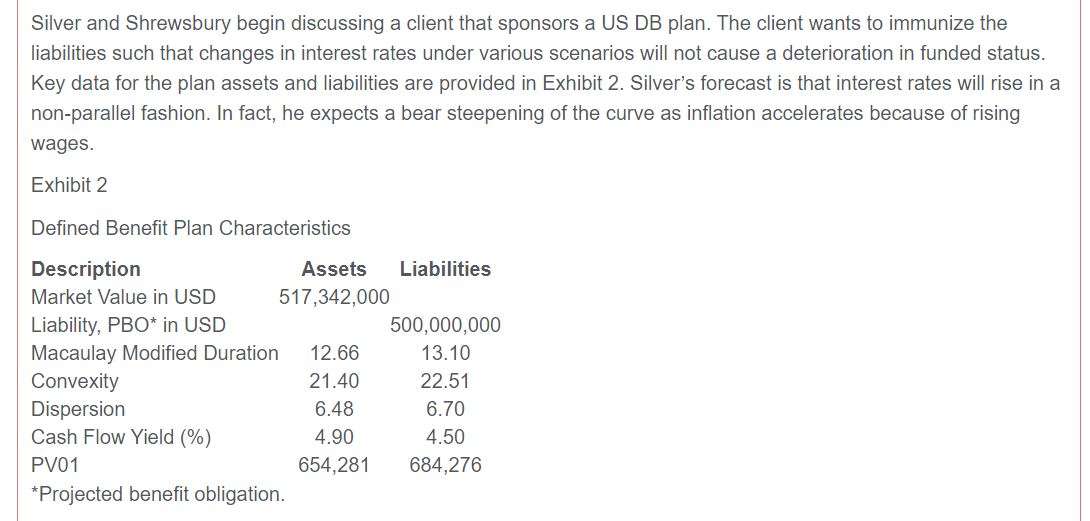Click the Market Value in USD label
The width and height of the screenshot is (1090, 521).
coord(123,297)
